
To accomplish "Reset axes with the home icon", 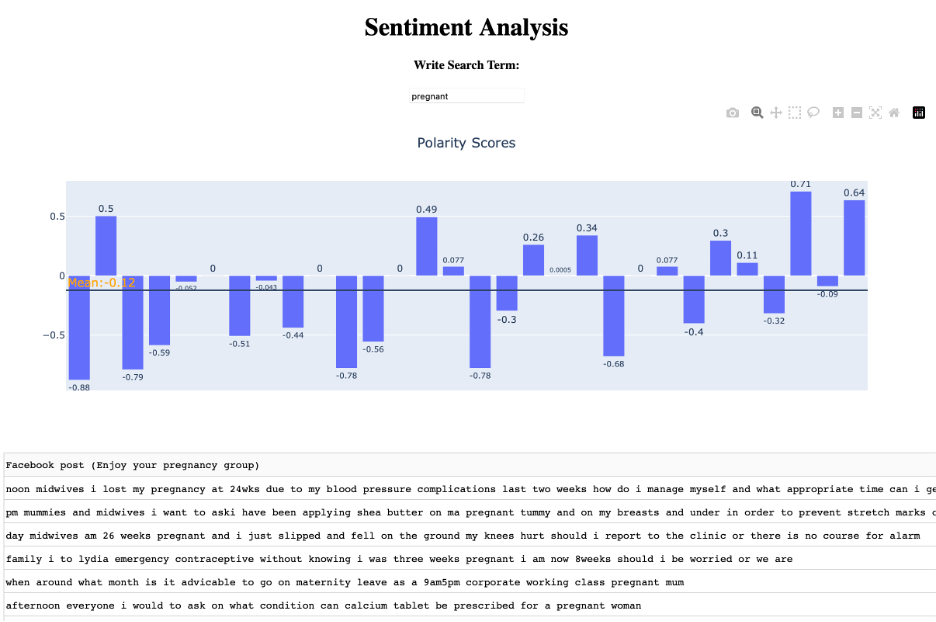I will pyautogui.click(x=894, y=113).
